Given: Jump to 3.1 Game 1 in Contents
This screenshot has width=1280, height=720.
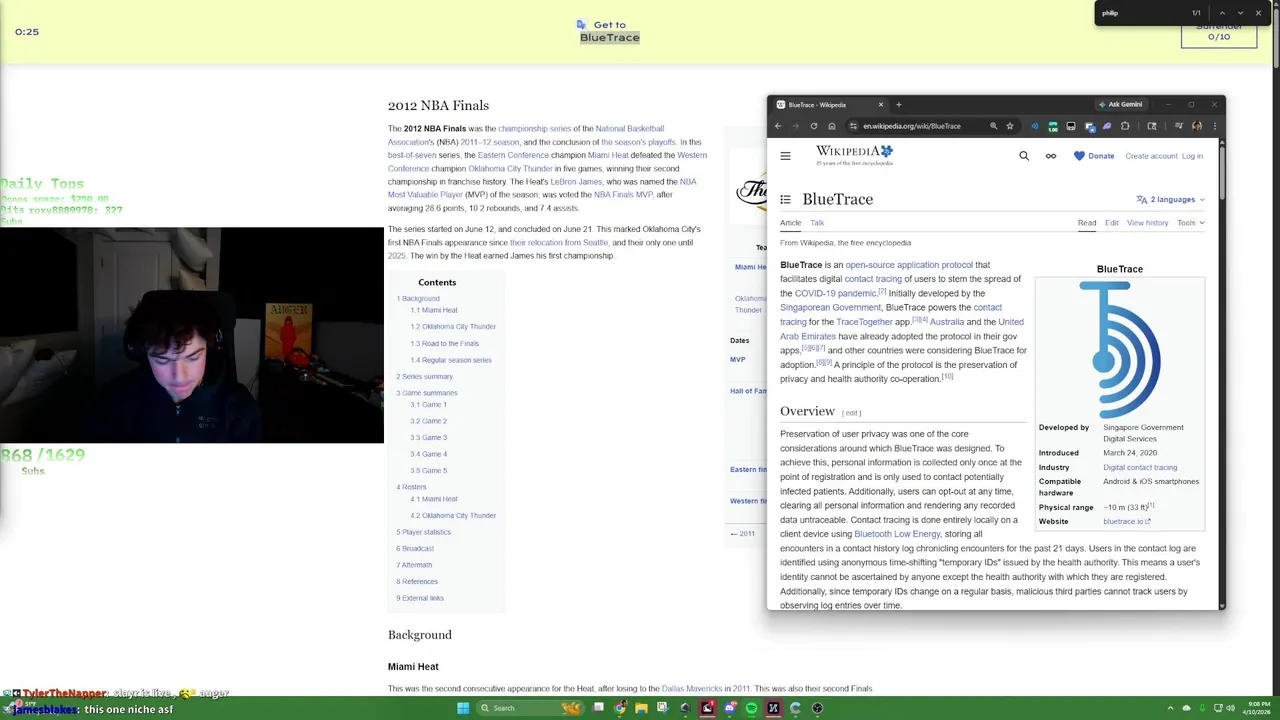Looking at the screenshot, I should (428, 405).
